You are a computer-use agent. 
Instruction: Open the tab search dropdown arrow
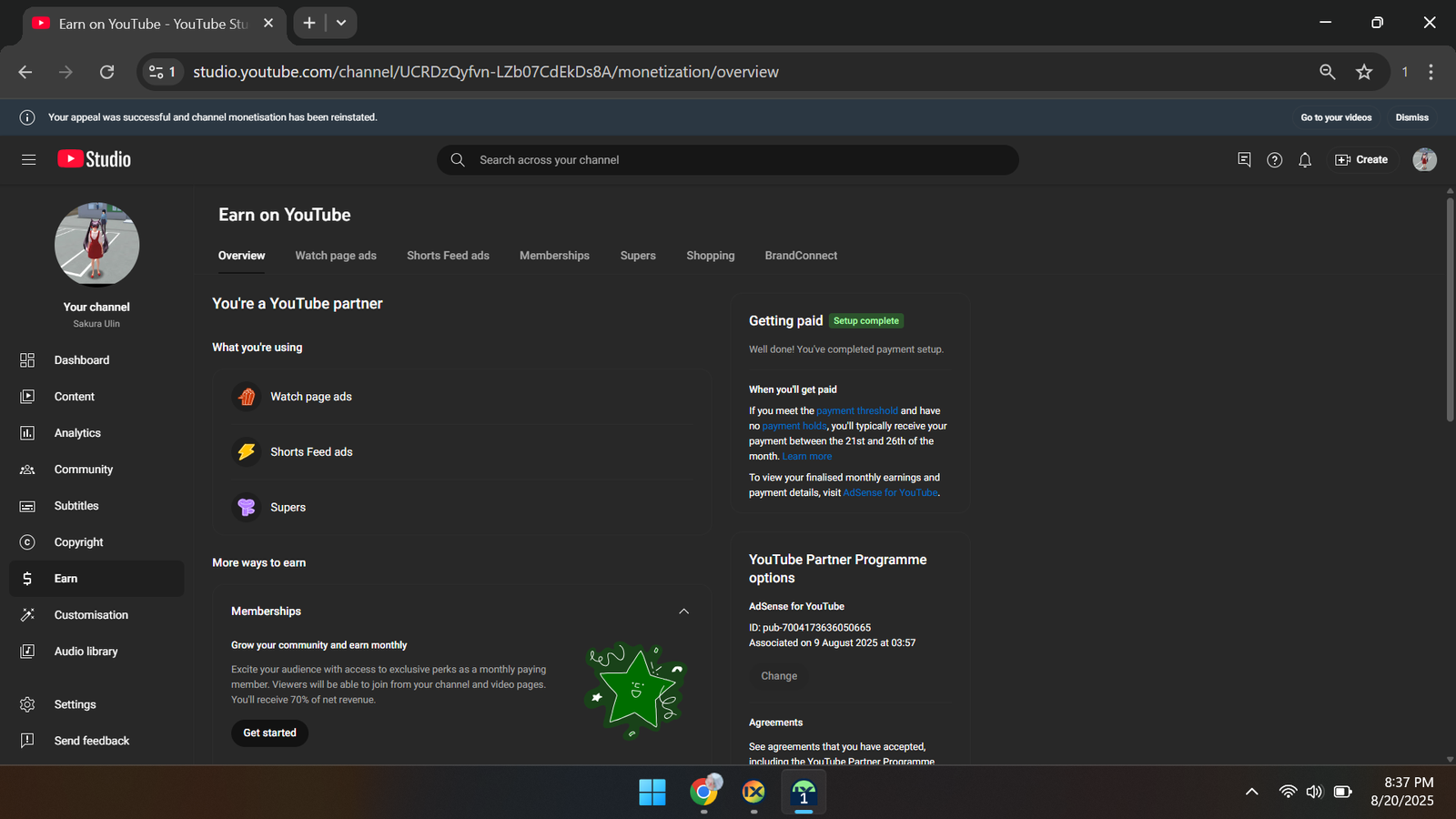coord(341,23)
